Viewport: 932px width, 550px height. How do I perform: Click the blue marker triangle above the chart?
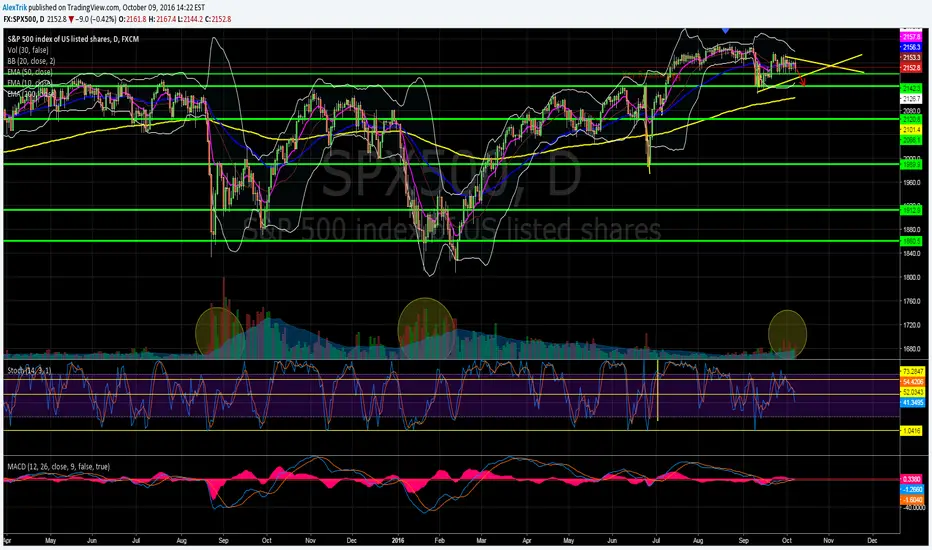coord(725,29)
